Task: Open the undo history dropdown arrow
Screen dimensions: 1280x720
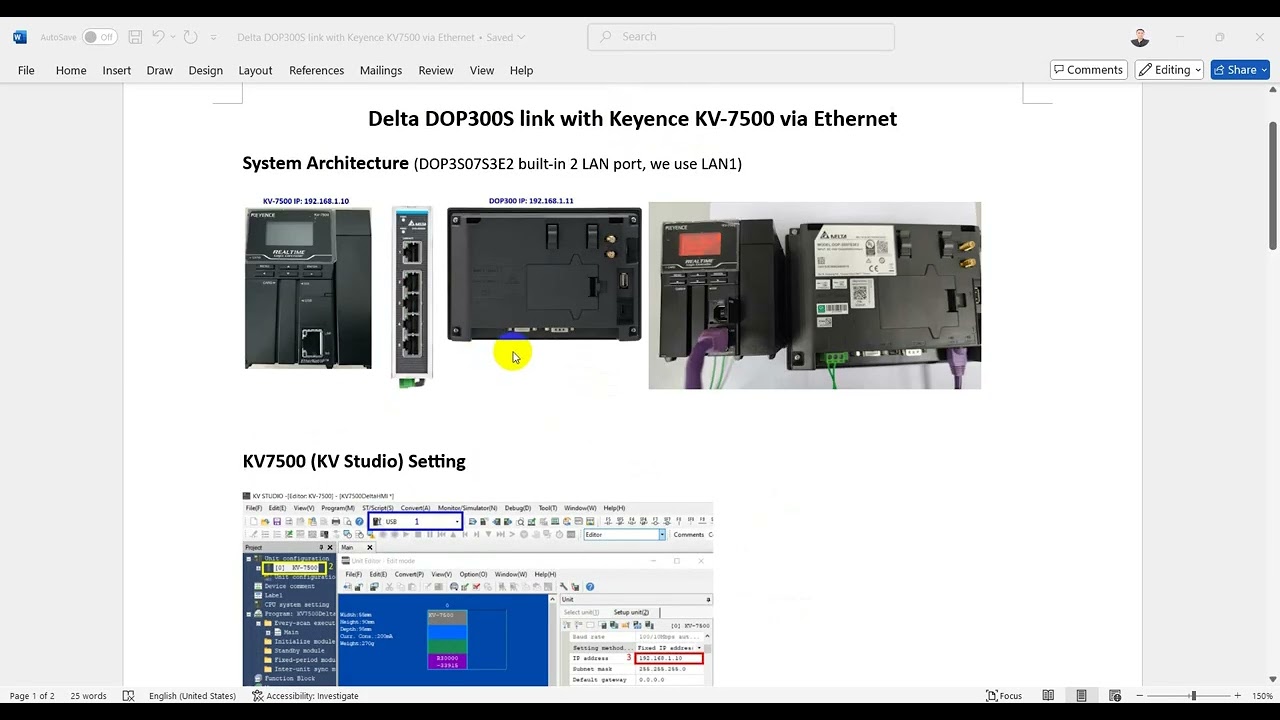Action: coord(173,37)
